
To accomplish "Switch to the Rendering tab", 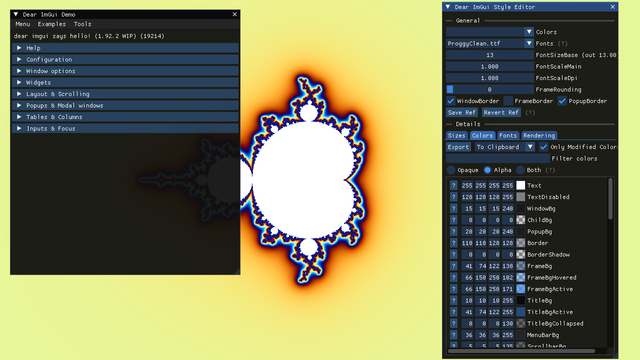I will [x=539, y=136].
